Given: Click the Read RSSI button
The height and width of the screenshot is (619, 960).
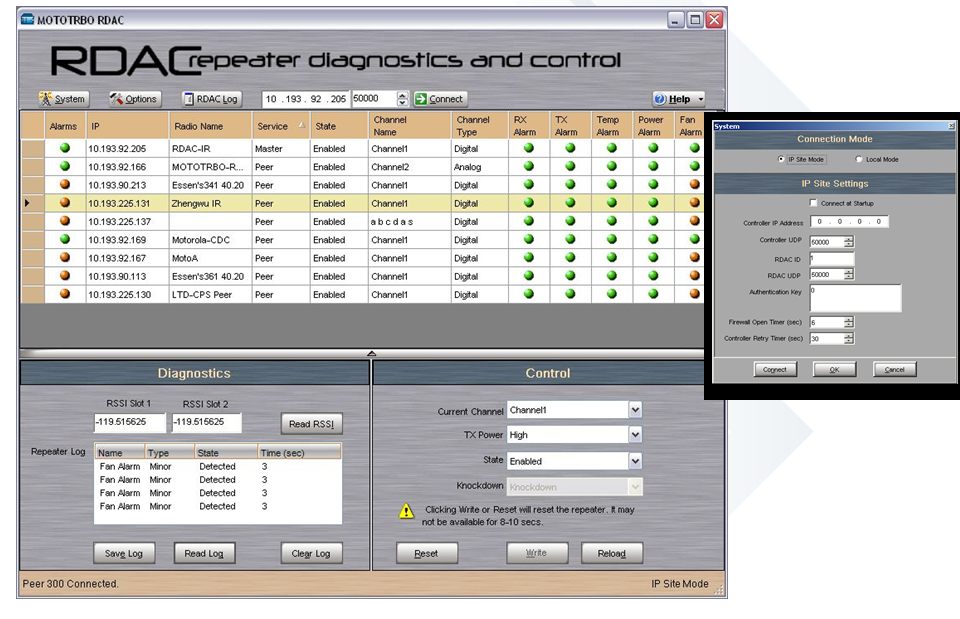Looking at the screenshot, I should tap(312, 424).
